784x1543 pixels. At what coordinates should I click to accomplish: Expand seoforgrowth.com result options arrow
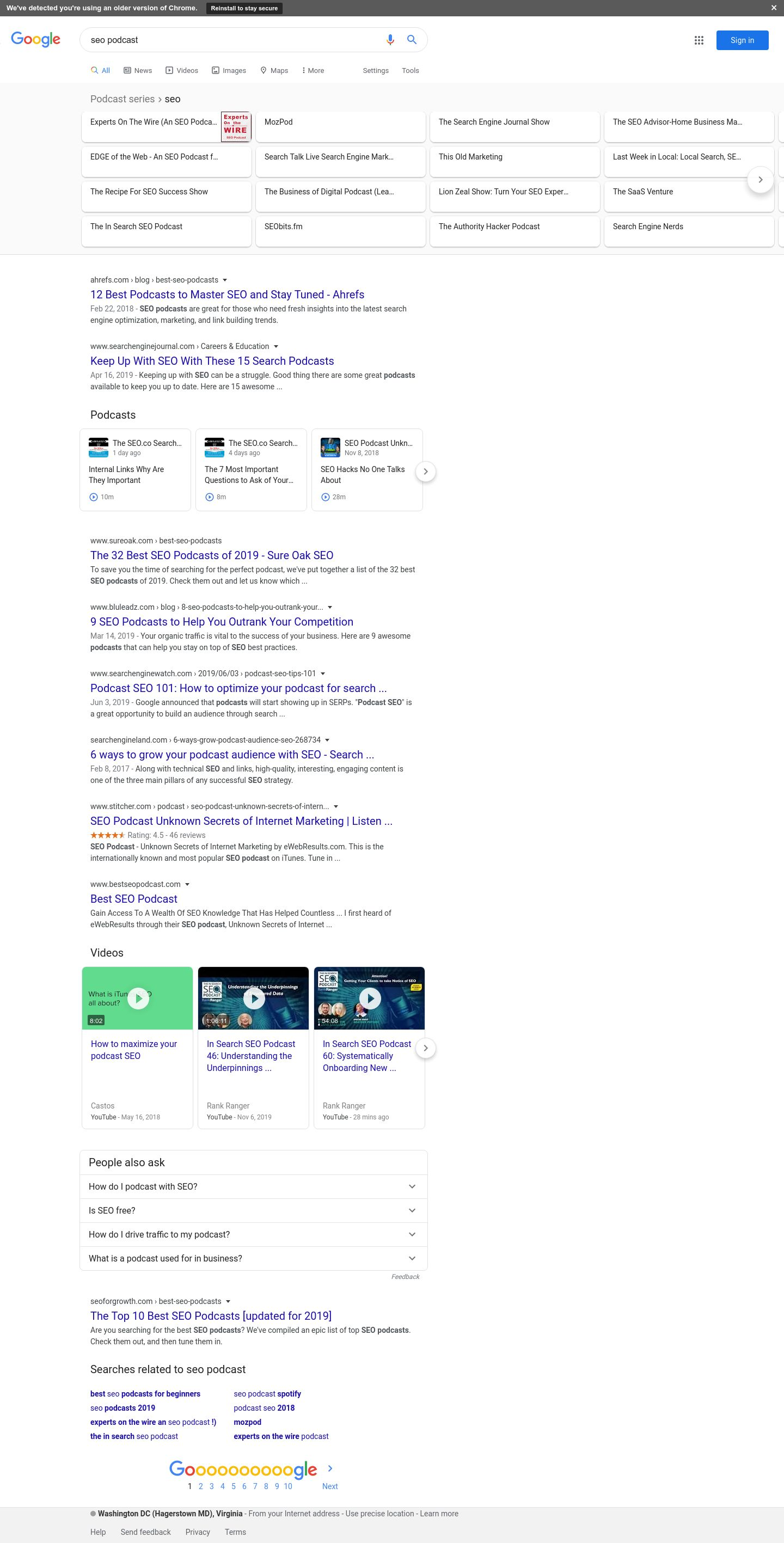(228, 1302)
